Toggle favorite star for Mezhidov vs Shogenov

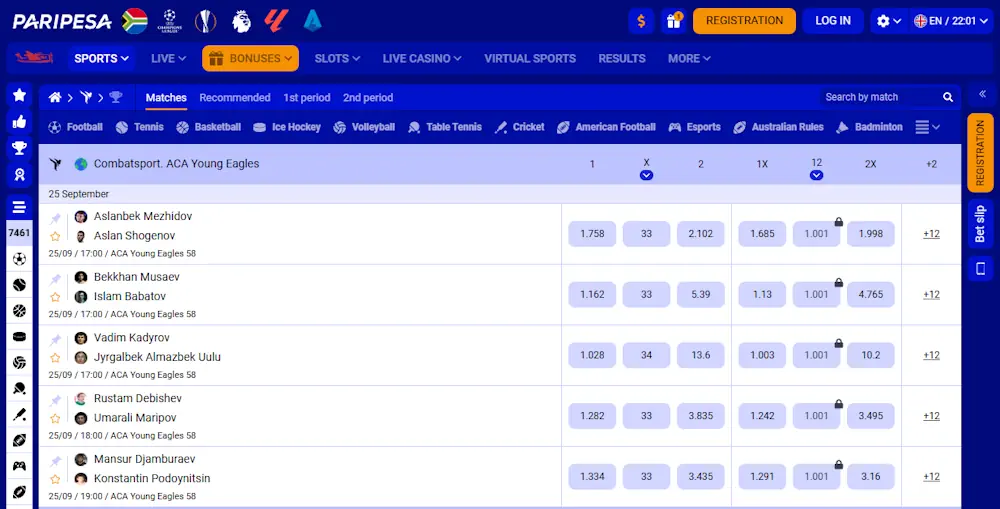[x=56, y=236]
